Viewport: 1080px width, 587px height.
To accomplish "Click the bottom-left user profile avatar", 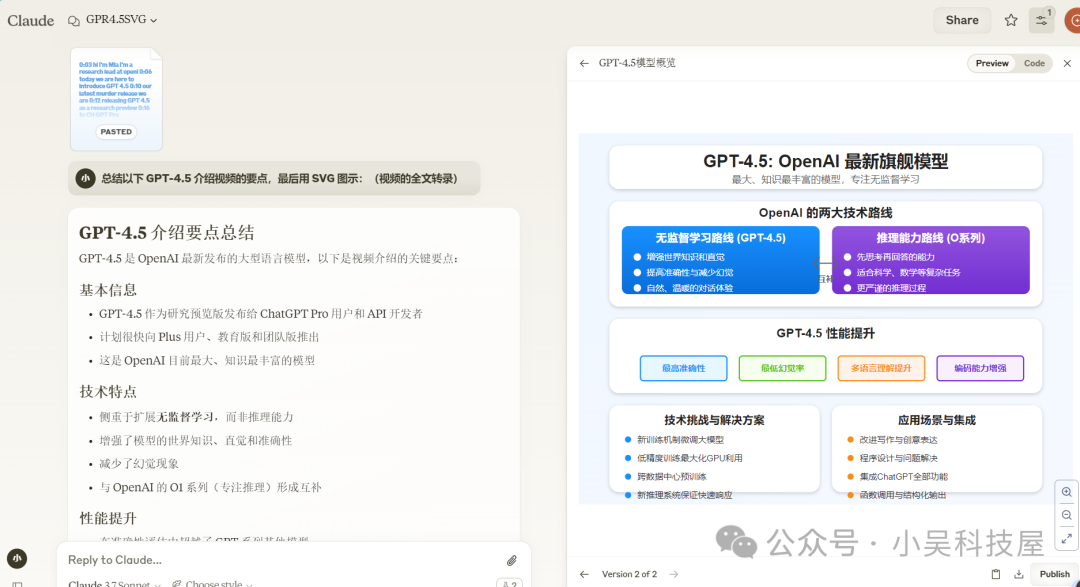I will pos(17,558).
